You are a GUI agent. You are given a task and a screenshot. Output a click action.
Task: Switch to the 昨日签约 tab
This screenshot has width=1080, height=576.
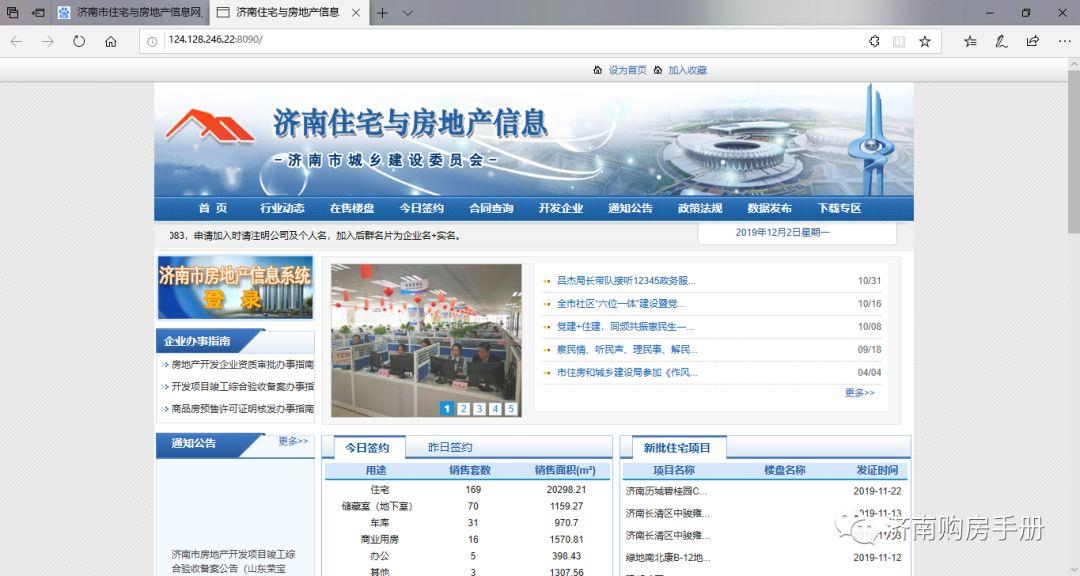[450, 447]
